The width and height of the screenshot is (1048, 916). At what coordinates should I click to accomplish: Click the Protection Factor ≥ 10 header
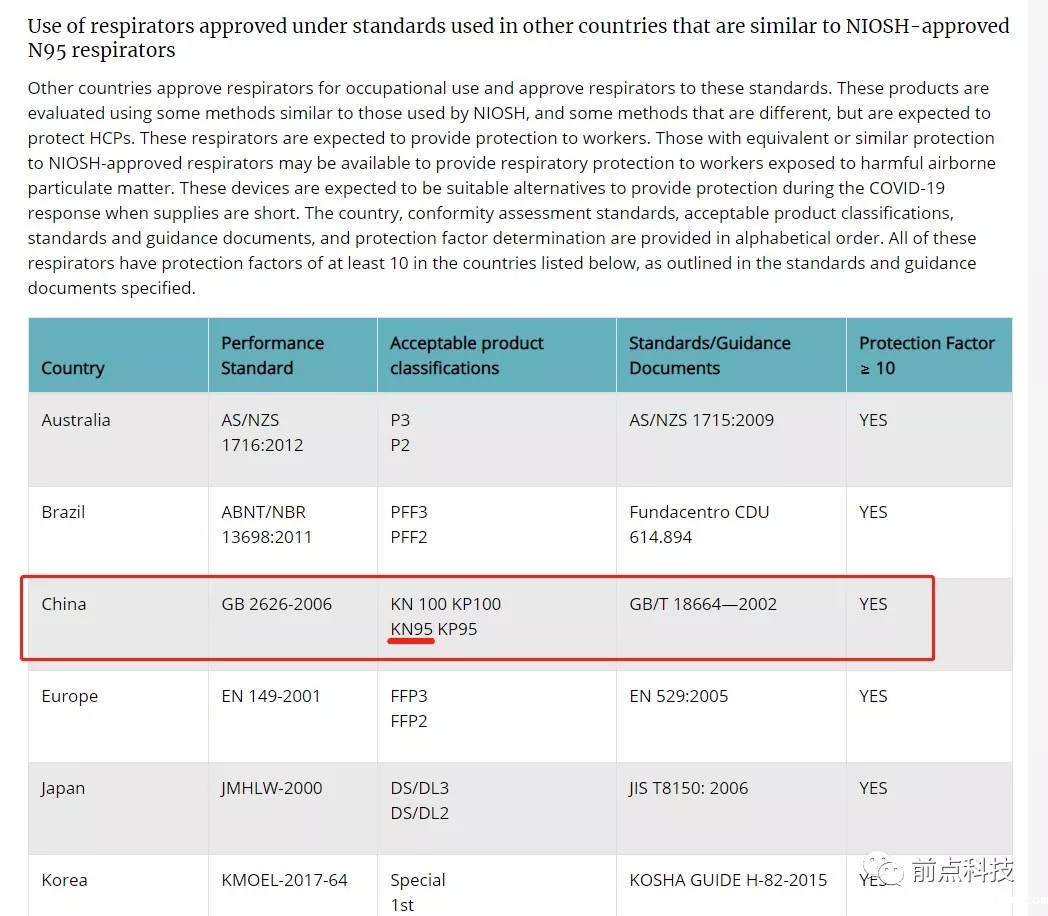pyautogui.click(x=926, y=355)
